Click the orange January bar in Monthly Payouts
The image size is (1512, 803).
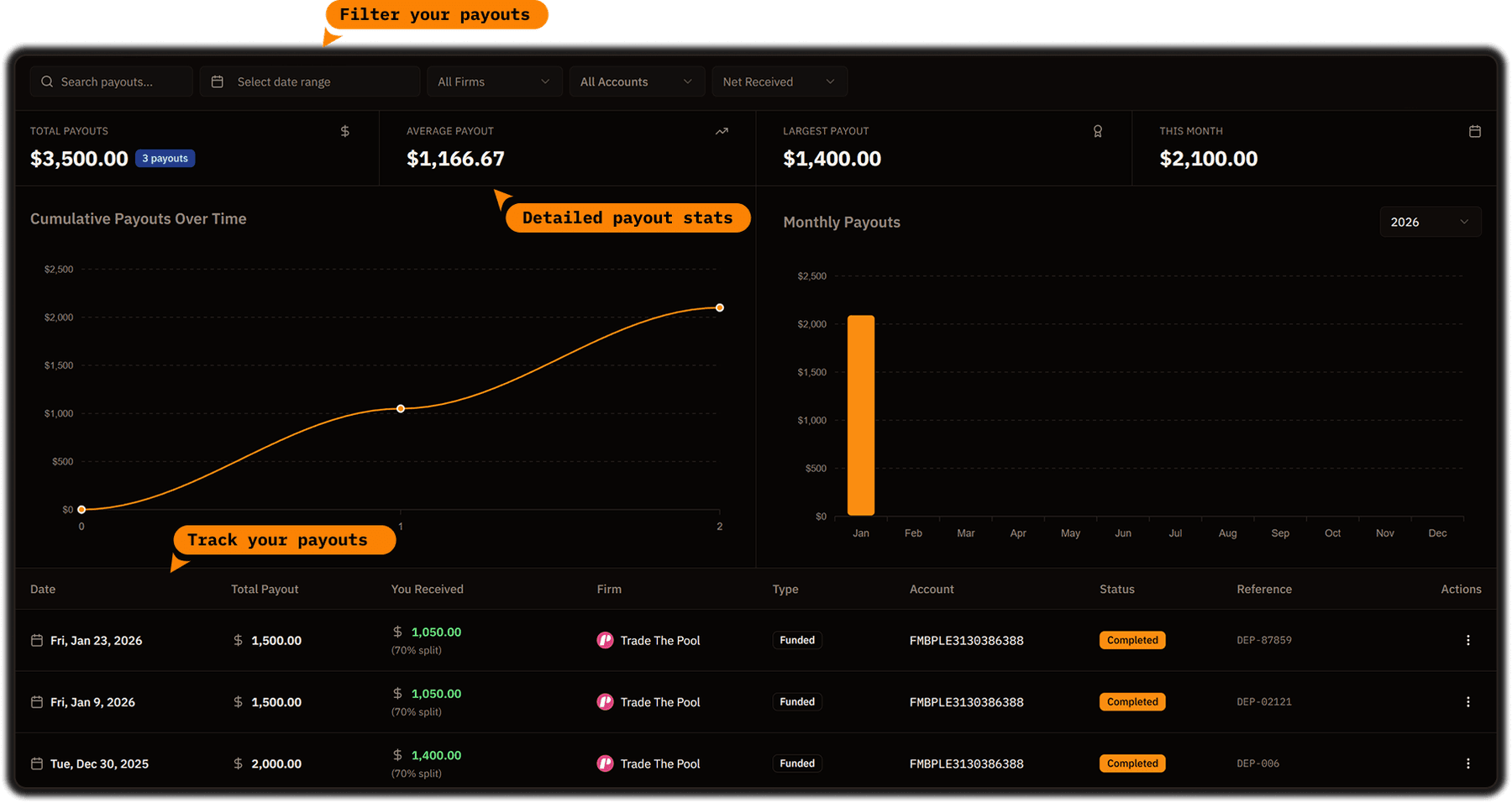pos(861,416)
